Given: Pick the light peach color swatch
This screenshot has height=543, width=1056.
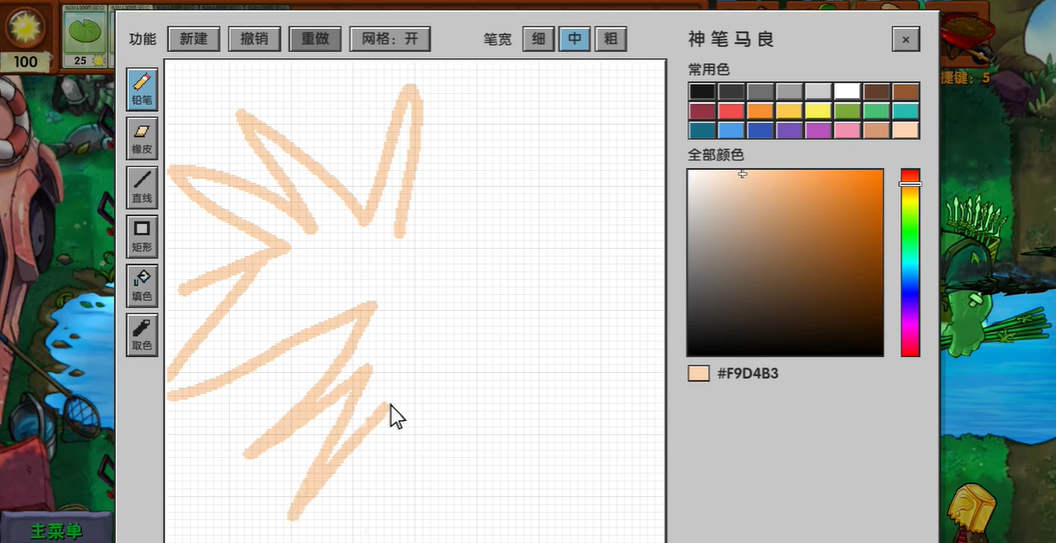Looking at the screenshot, I should coord(906,130).
